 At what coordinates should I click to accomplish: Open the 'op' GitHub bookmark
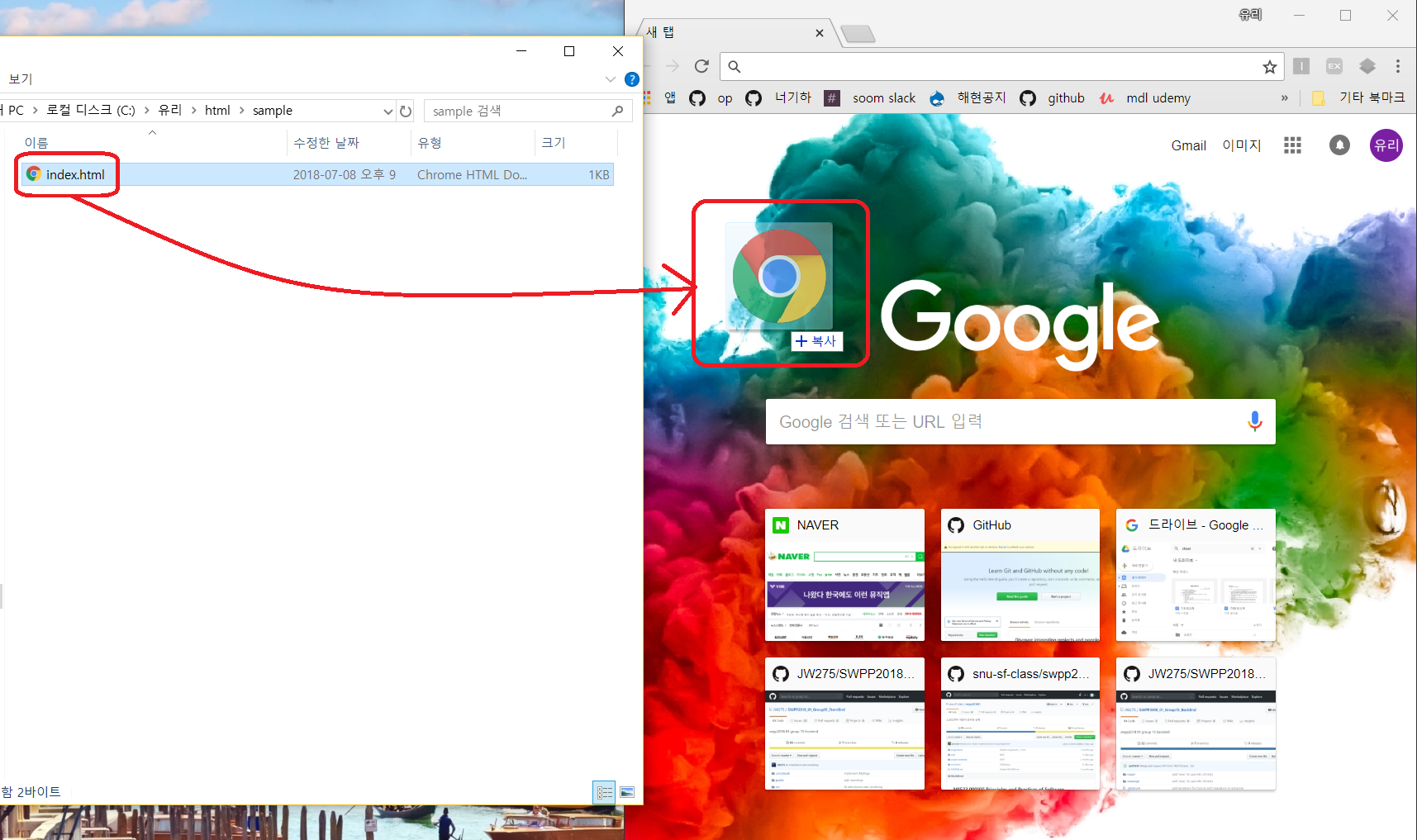[x=712, y=98]
